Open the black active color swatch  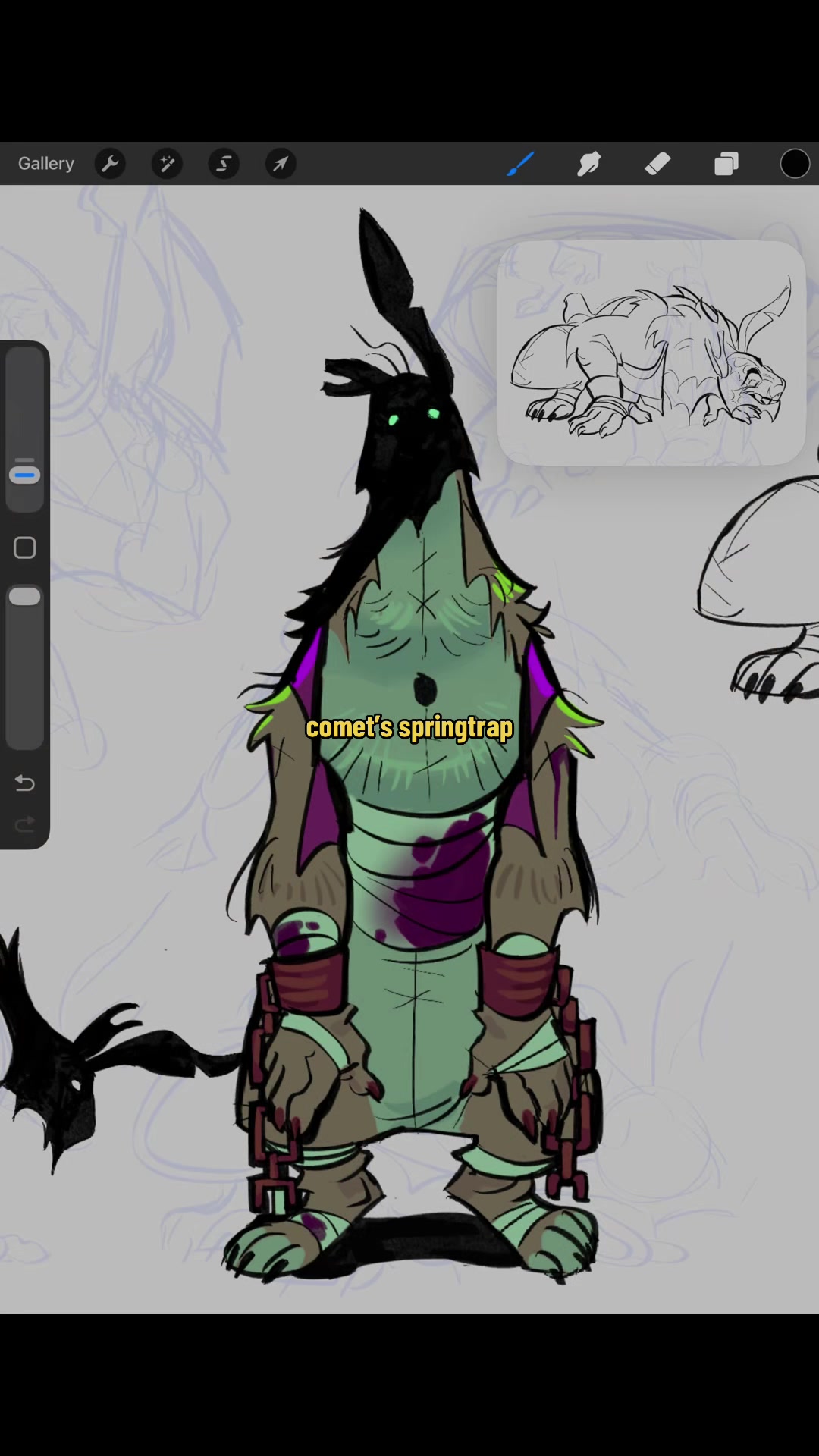click(795, 164)
